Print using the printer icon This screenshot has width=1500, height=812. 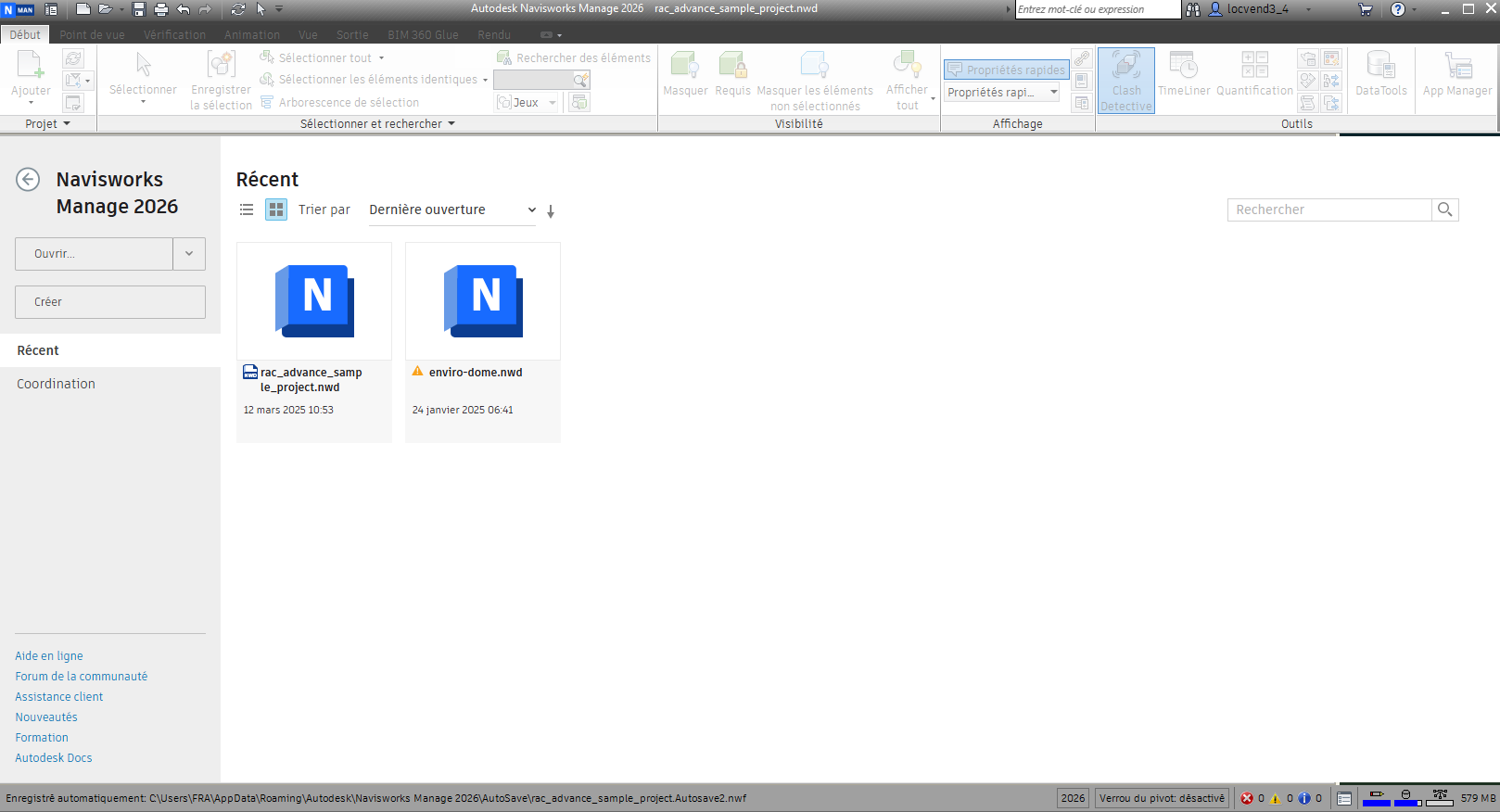point(161,9)
